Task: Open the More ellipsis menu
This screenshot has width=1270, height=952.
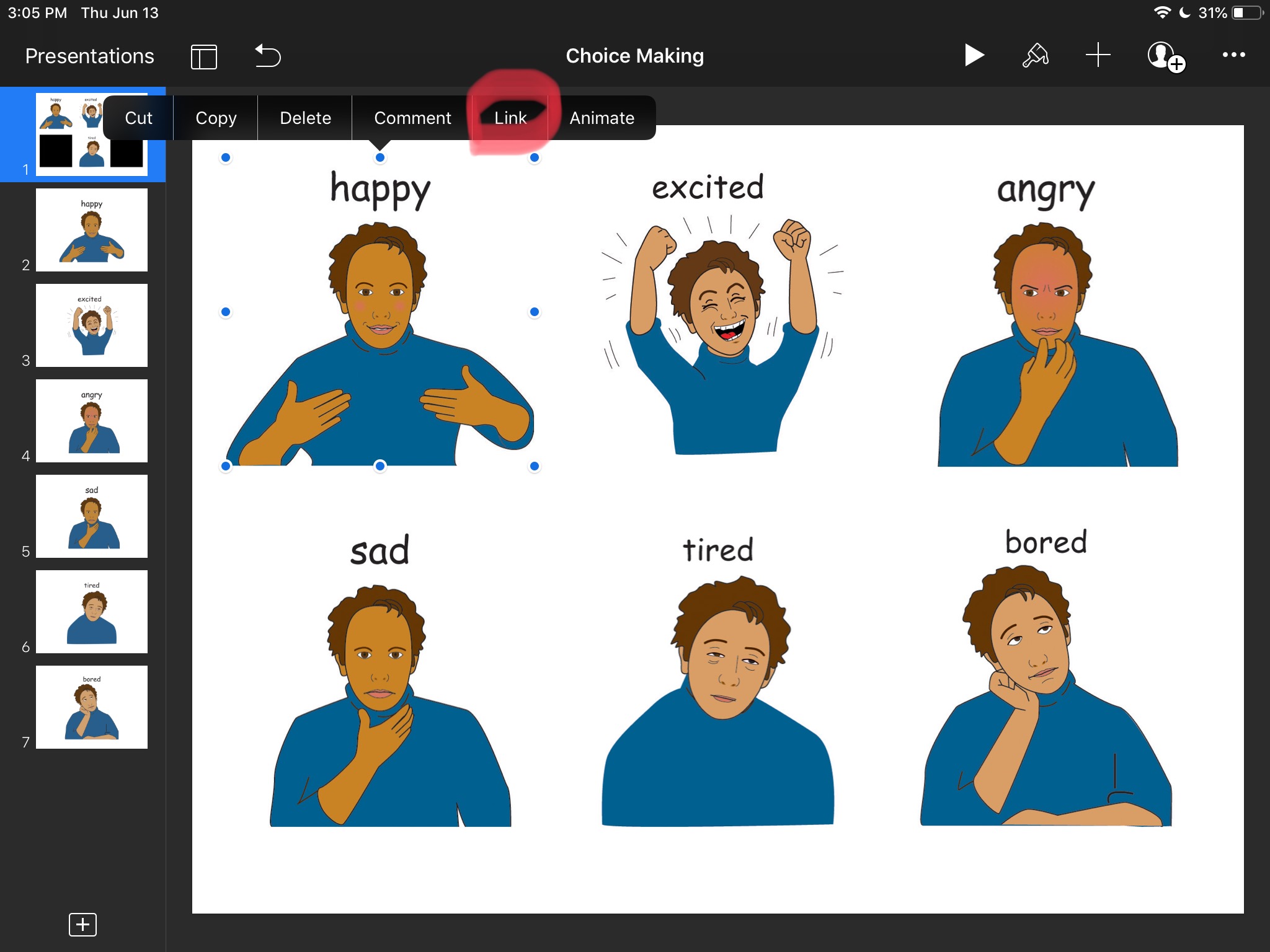Action: pyautogui.click(x=1233, y=55)
